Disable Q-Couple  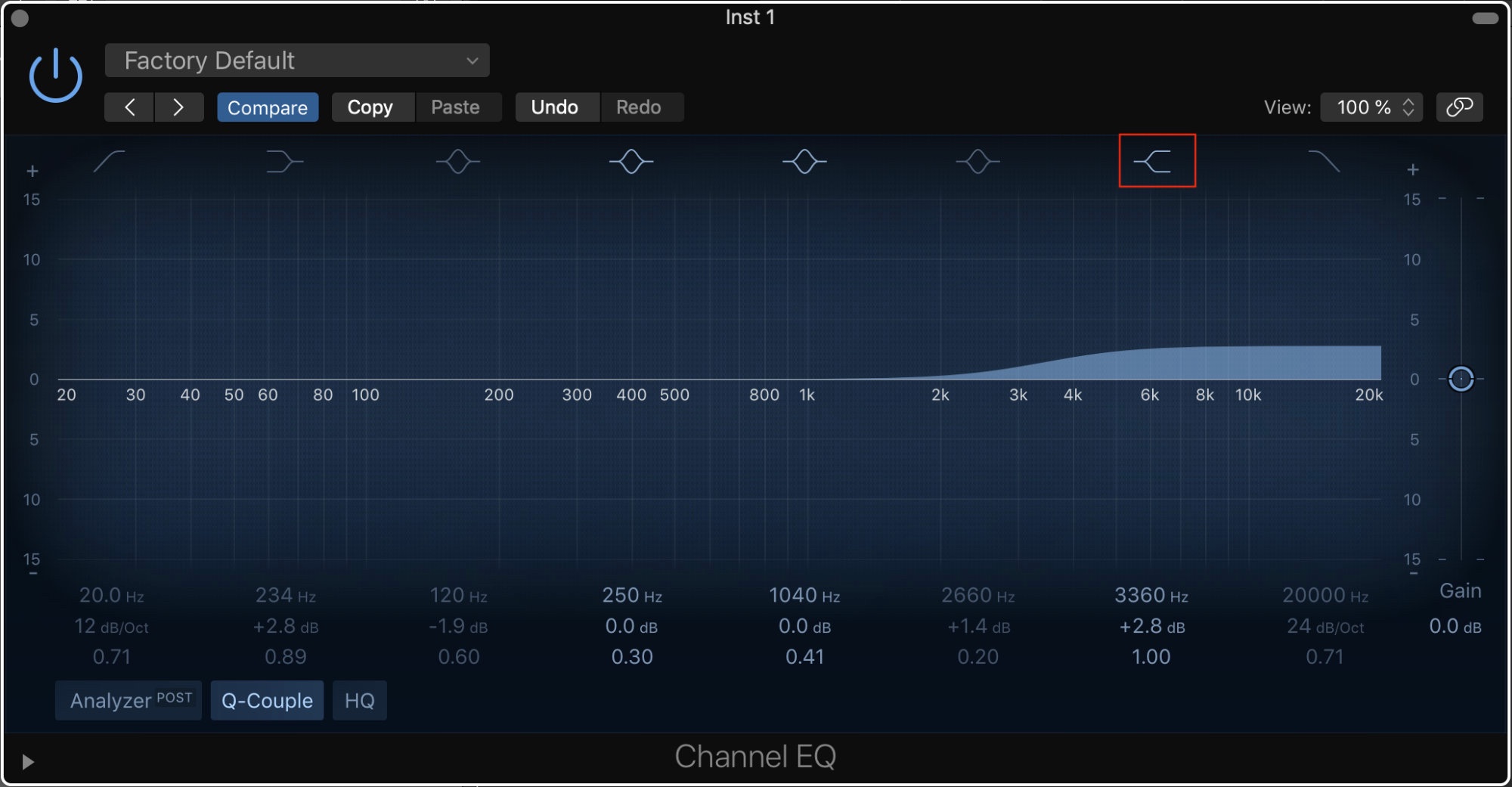[x=267, y=700]
